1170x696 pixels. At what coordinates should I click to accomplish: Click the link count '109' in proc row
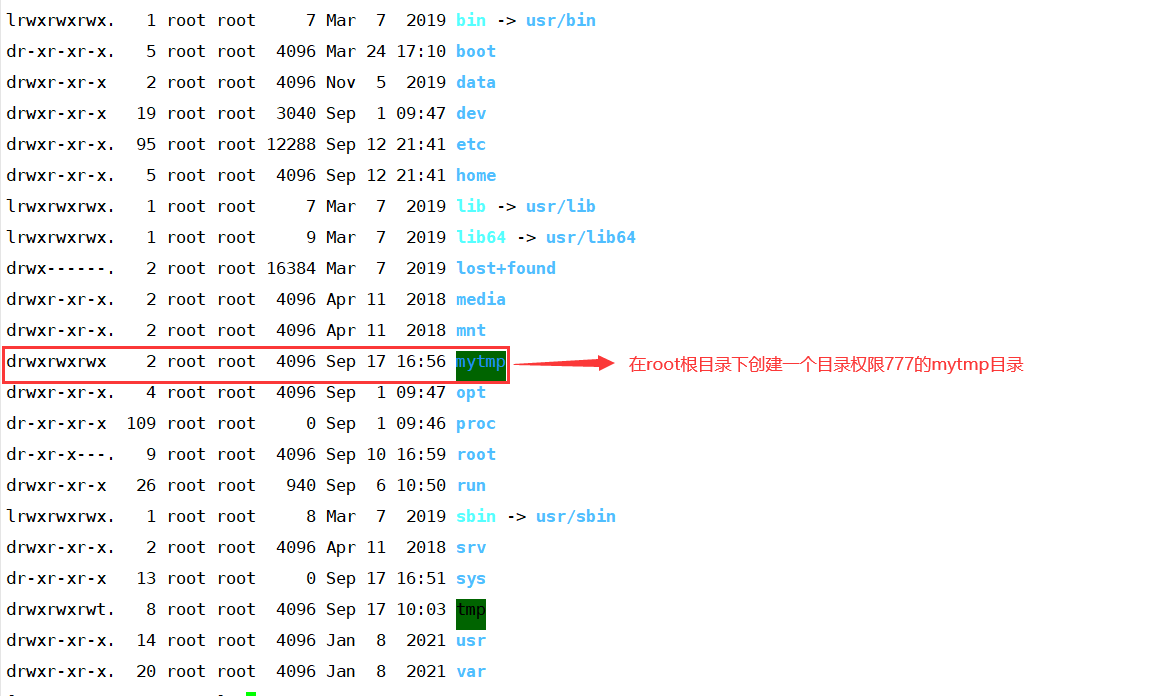tap(141, 424)
